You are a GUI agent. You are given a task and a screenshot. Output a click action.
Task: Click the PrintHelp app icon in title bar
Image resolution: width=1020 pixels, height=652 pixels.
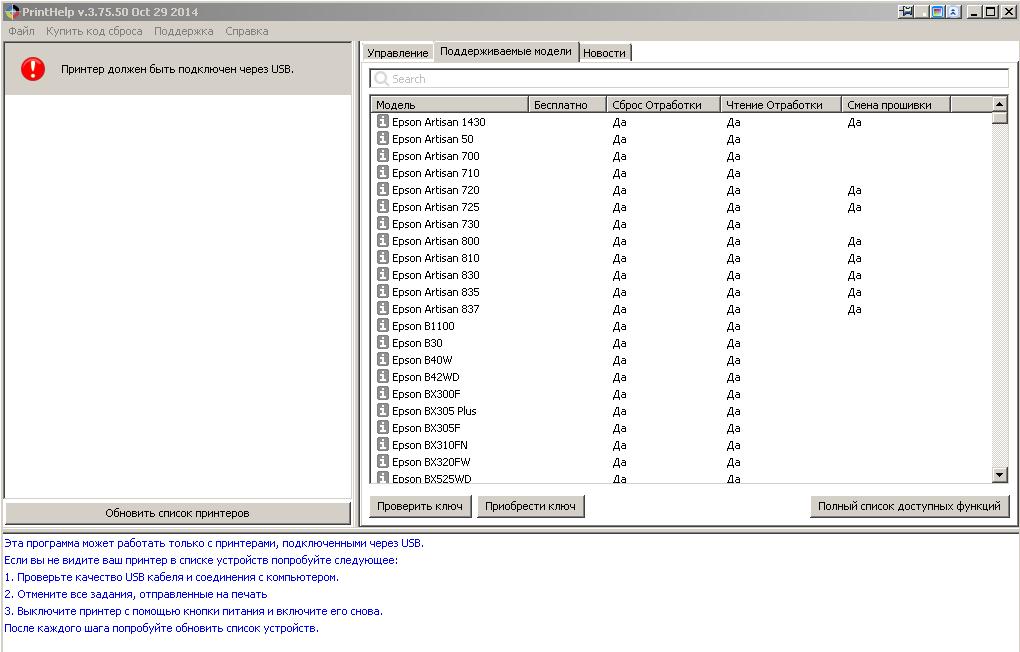click(12, 12)
